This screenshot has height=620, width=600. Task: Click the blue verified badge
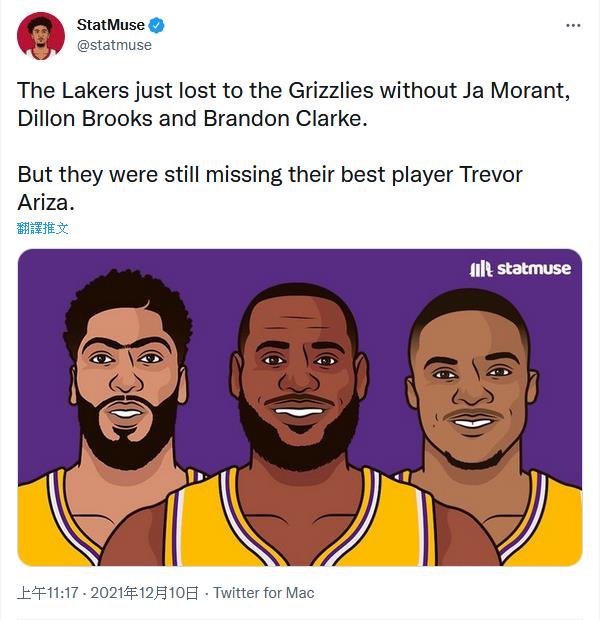(x=157, y=25)
